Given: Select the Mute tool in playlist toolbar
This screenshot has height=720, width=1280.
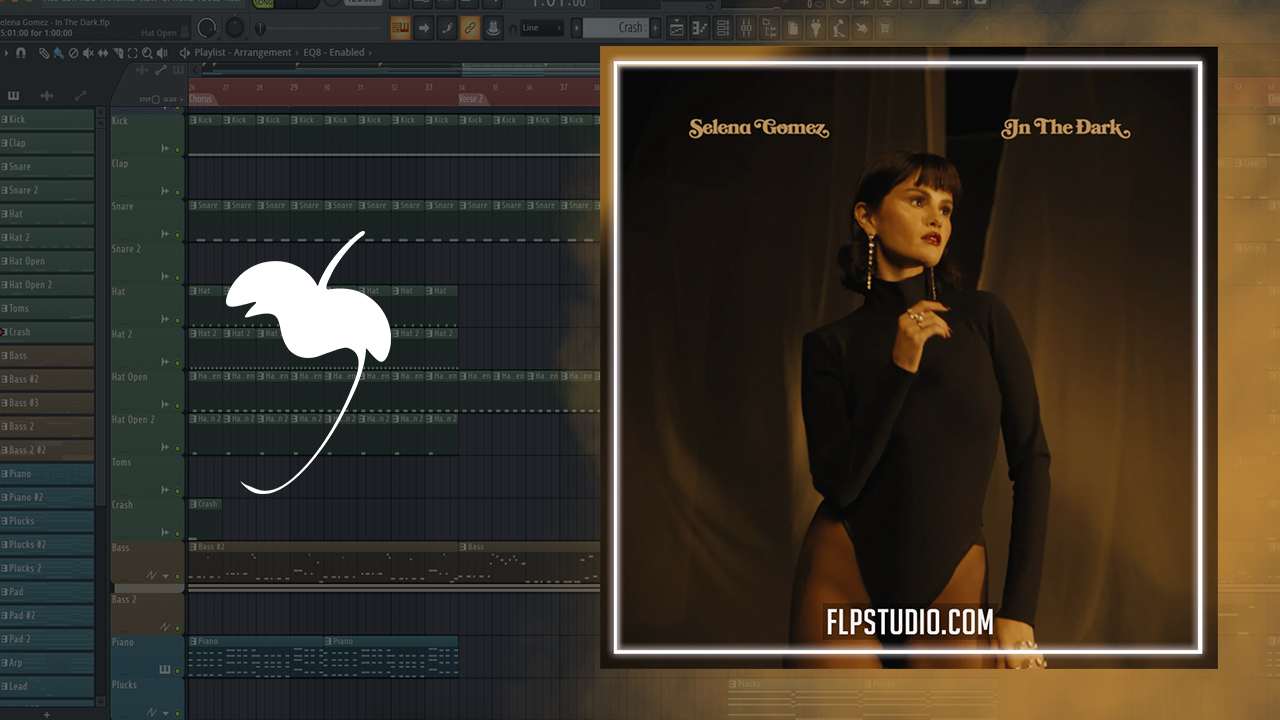Looking at the screenshot, I should [88, 52].
